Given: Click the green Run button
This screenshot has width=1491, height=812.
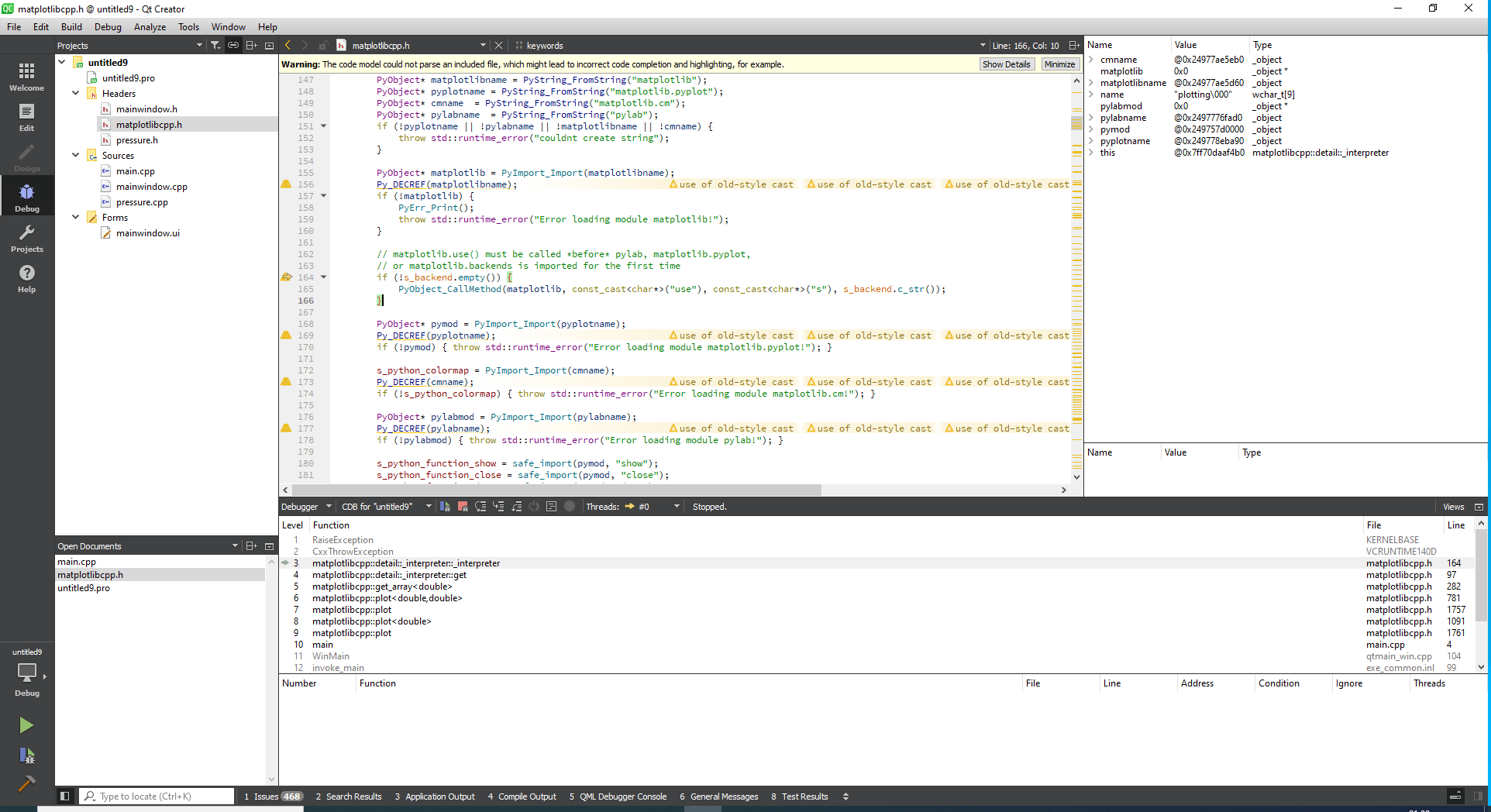Looking at the screenshot, I should (26, 725).
